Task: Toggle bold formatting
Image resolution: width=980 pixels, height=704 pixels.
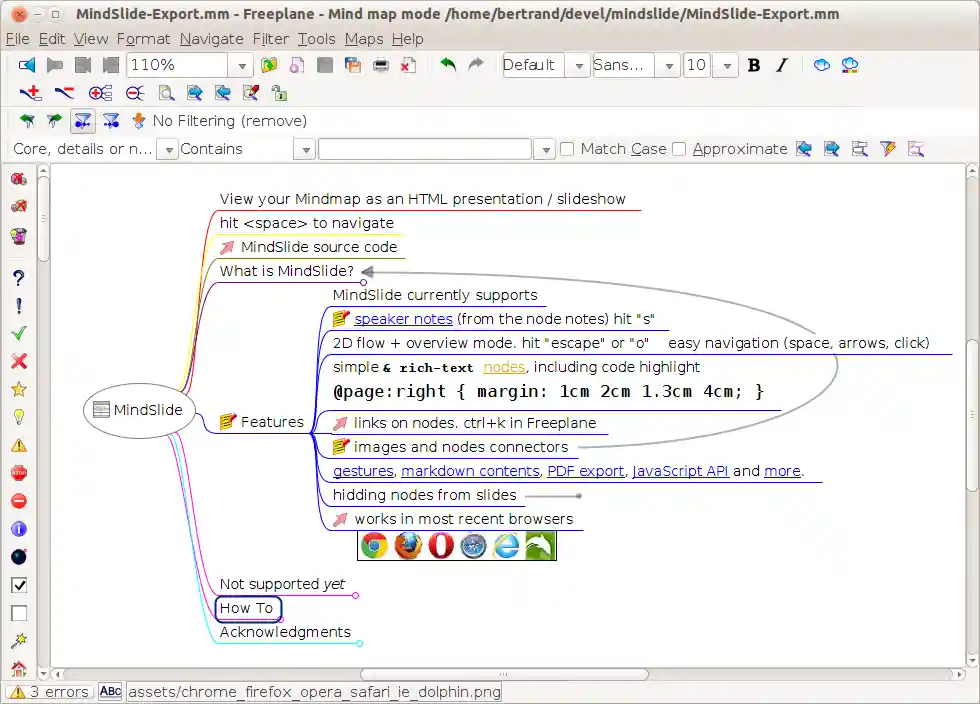Action: (753, 65)
